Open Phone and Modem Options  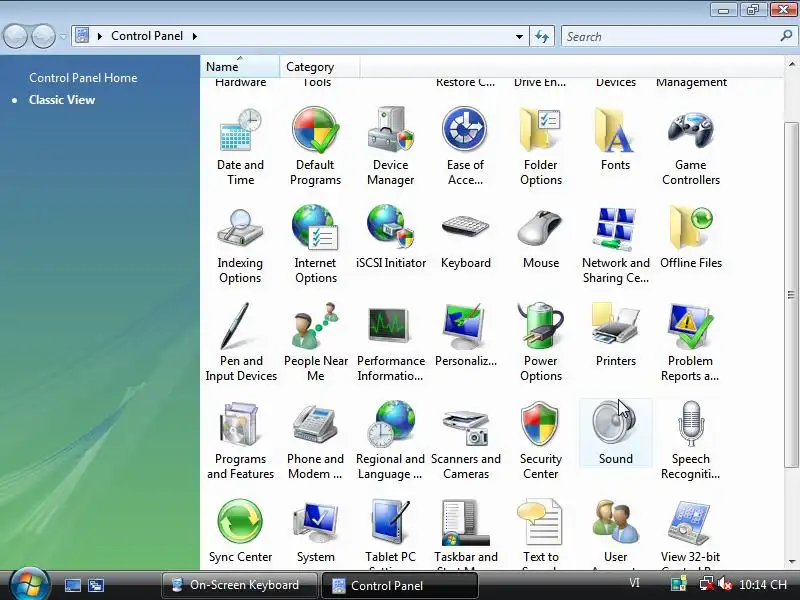pos(315,441)
